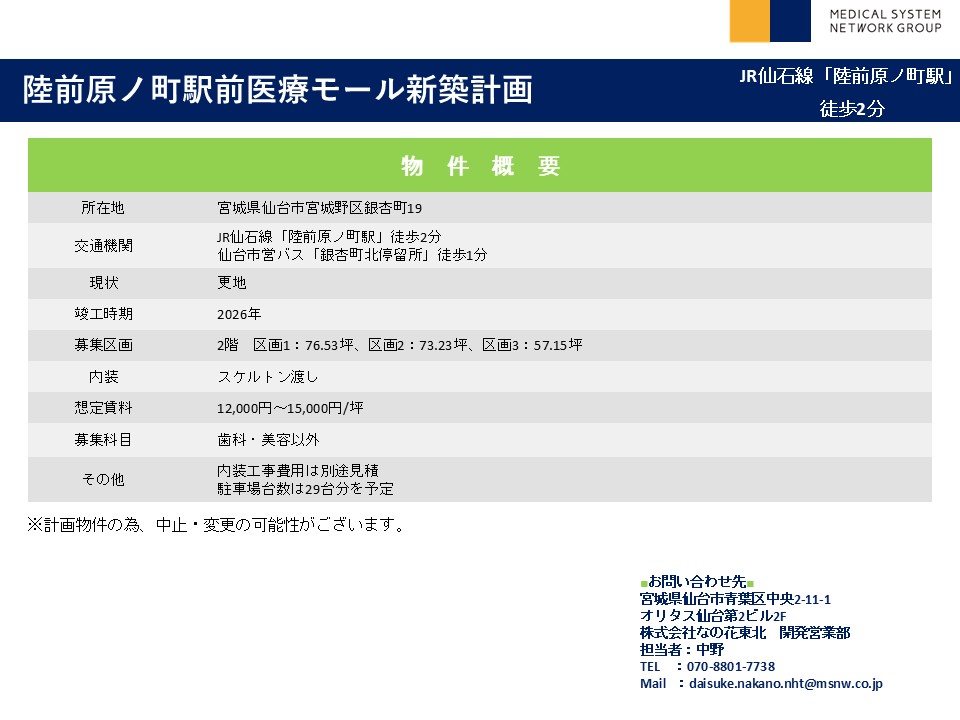The image size is (960, 720).
Task: Select the 2026年 completion date cell
Action: [239, 314]
